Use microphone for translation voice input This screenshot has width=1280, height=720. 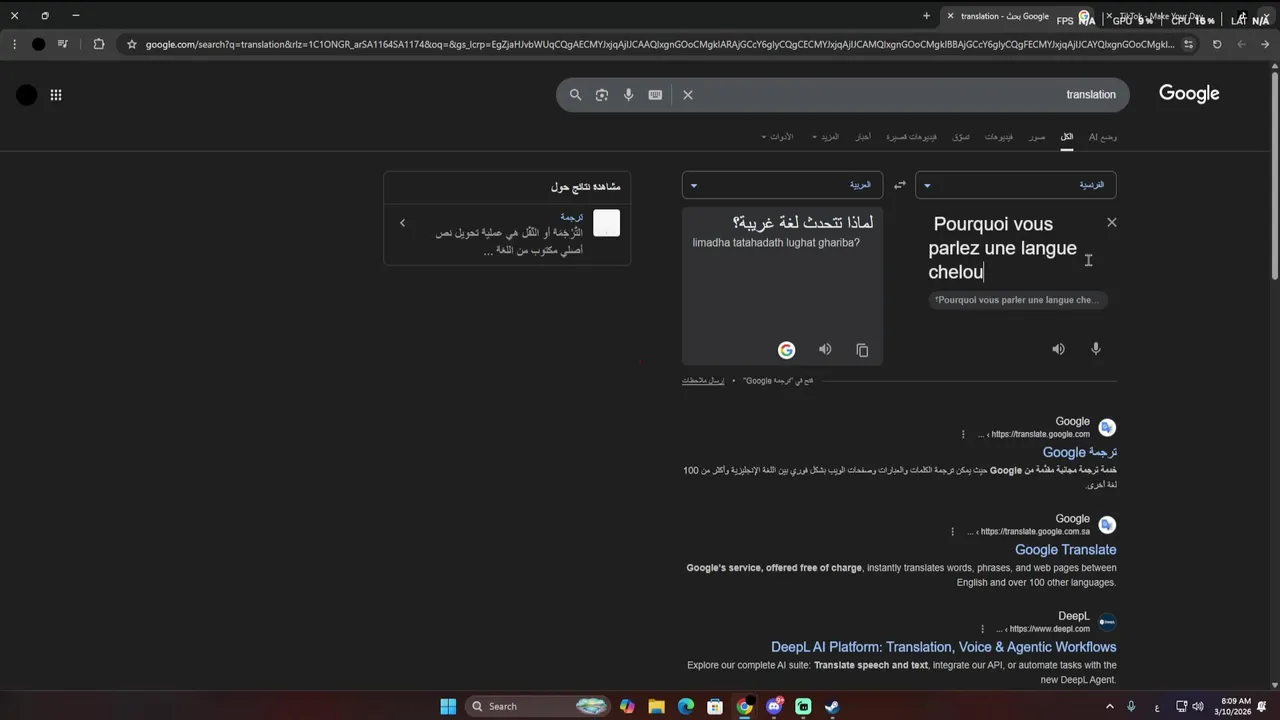1096,349
